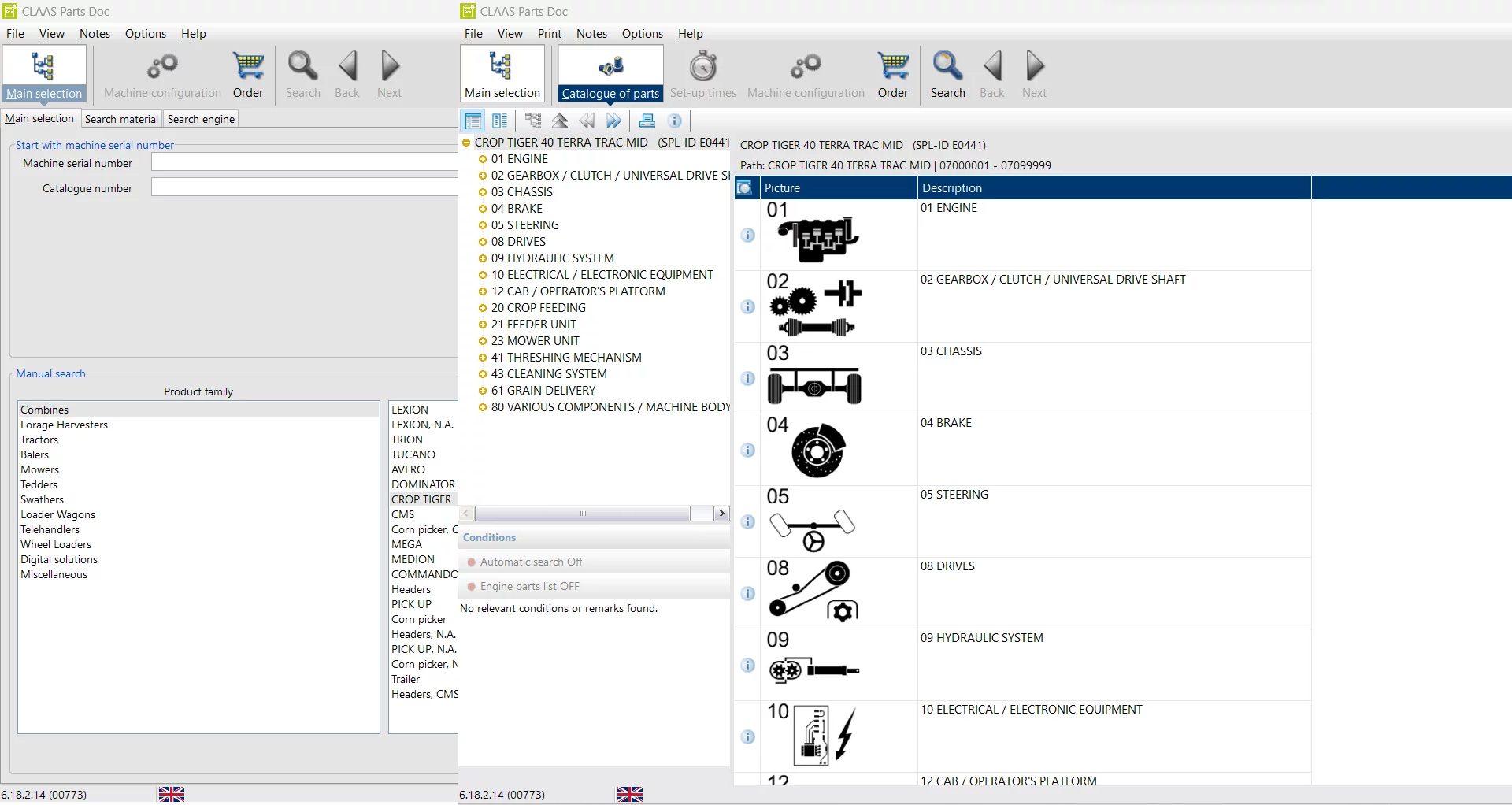
Task: Click the double-arrow forward navigation icon
Action: pyautogui.click(x=613, y=121)
